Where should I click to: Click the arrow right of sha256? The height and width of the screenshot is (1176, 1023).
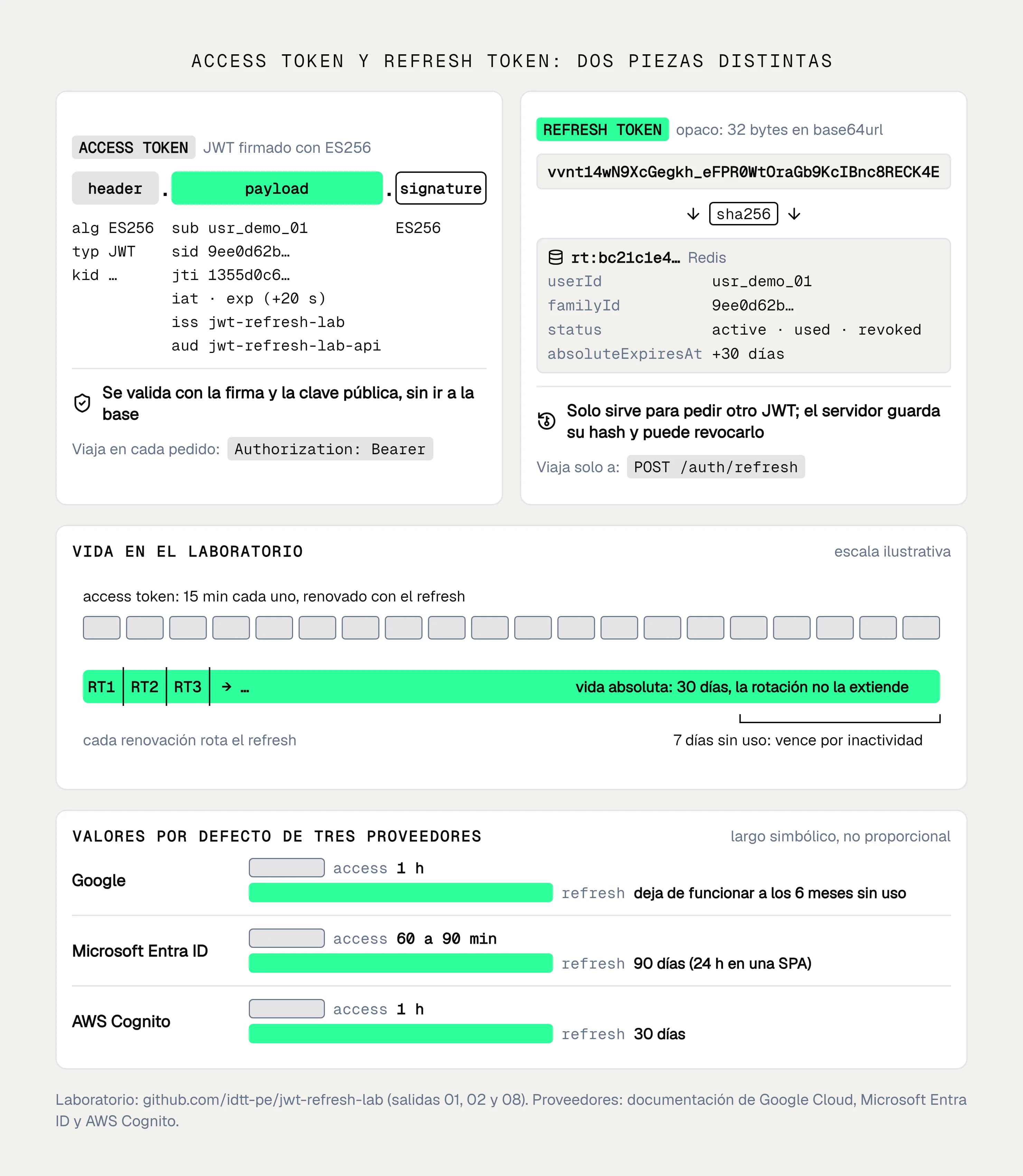[x=794, y=214]
